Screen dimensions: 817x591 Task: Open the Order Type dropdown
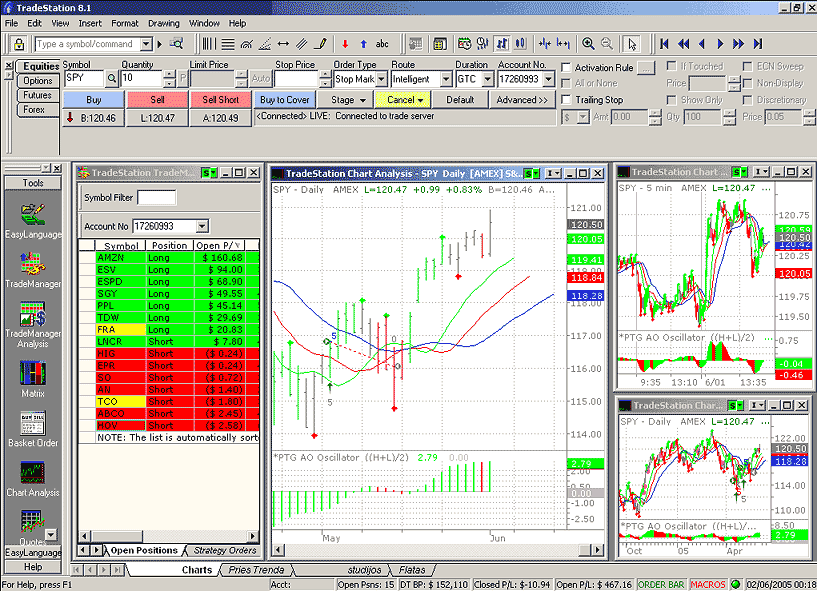click(381, 79)
